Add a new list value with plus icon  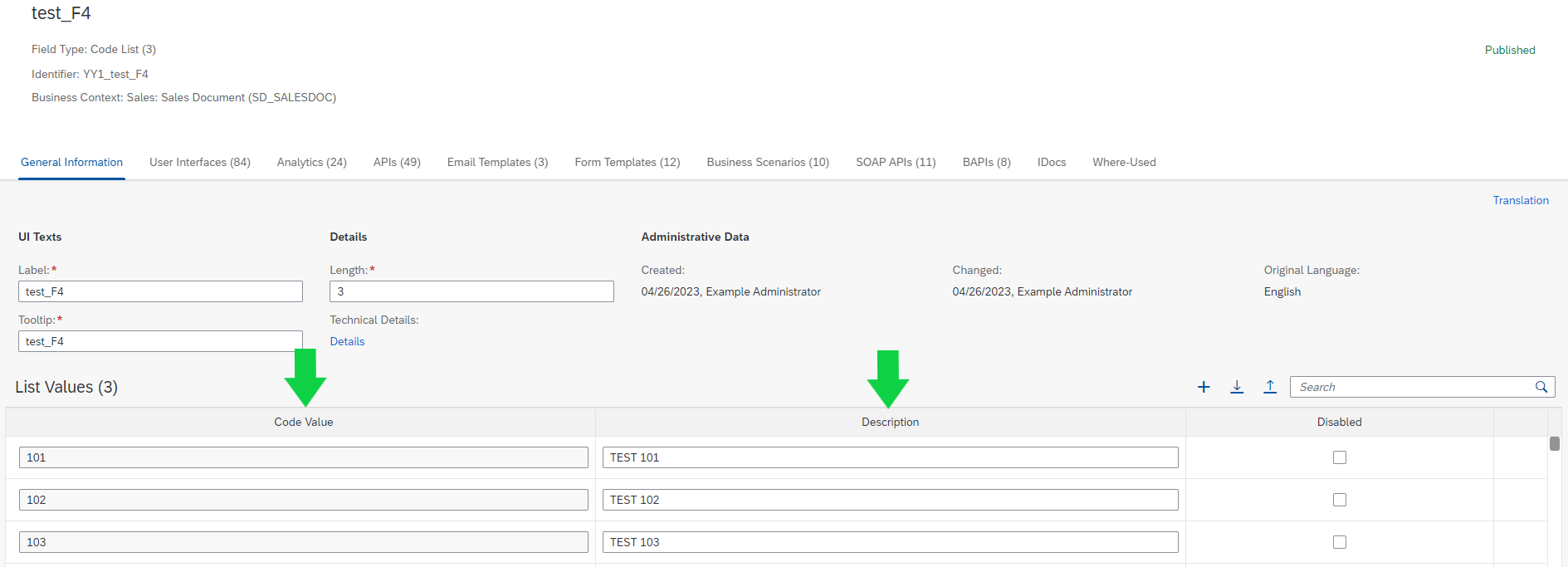1204,387
